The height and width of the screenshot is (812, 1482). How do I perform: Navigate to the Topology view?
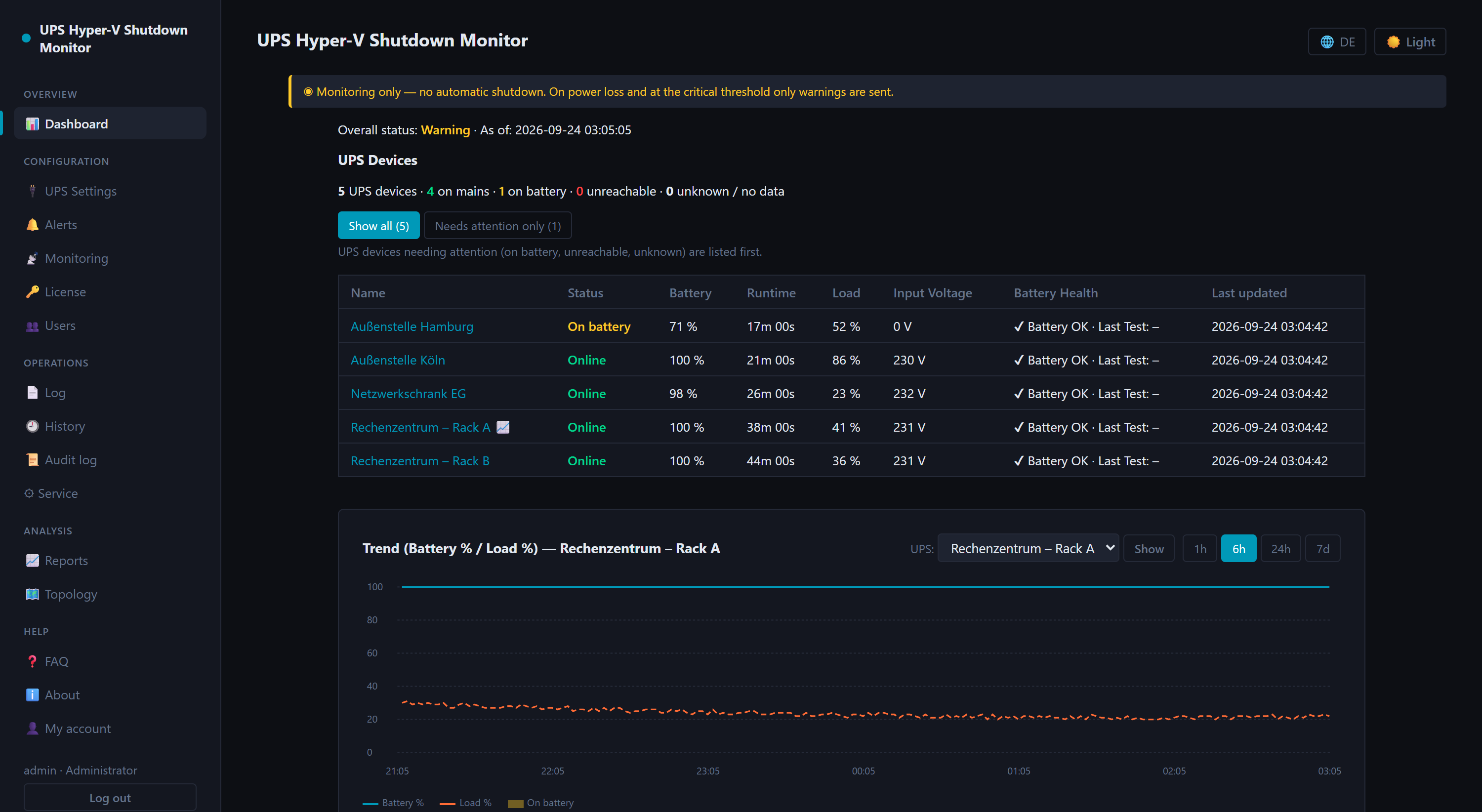(x=110, y=594)
